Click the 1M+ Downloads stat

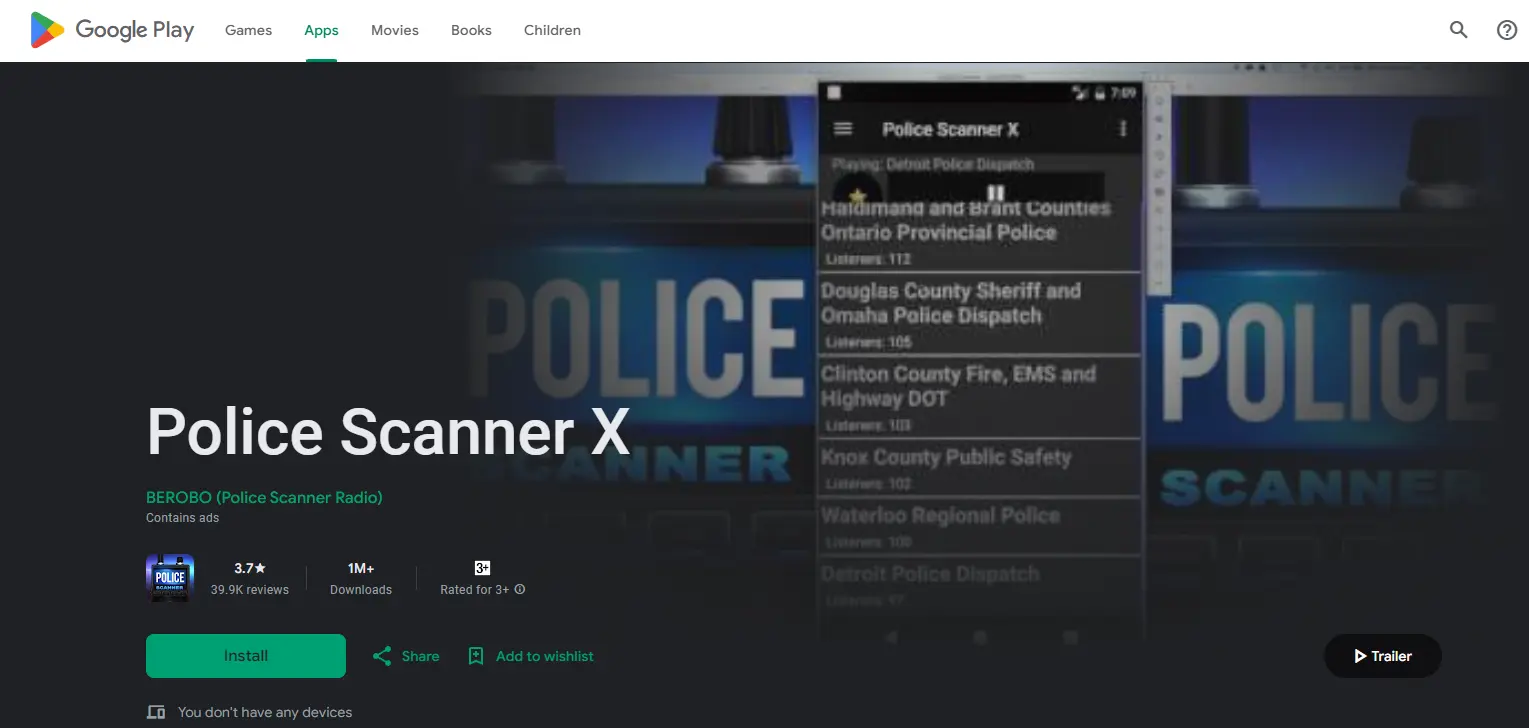361,578
